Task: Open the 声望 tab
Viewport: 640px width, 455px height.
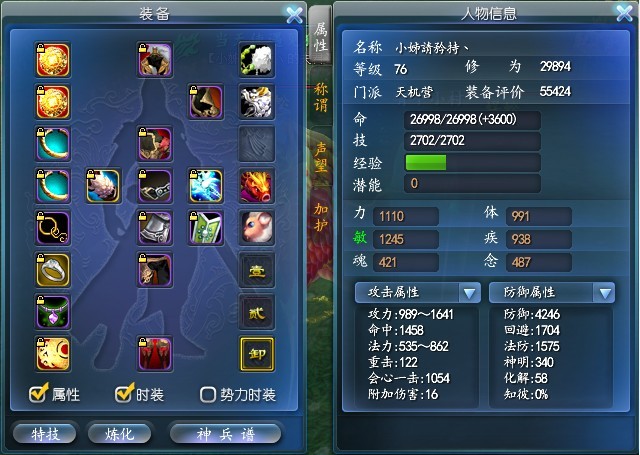Action: pos(320,158)
